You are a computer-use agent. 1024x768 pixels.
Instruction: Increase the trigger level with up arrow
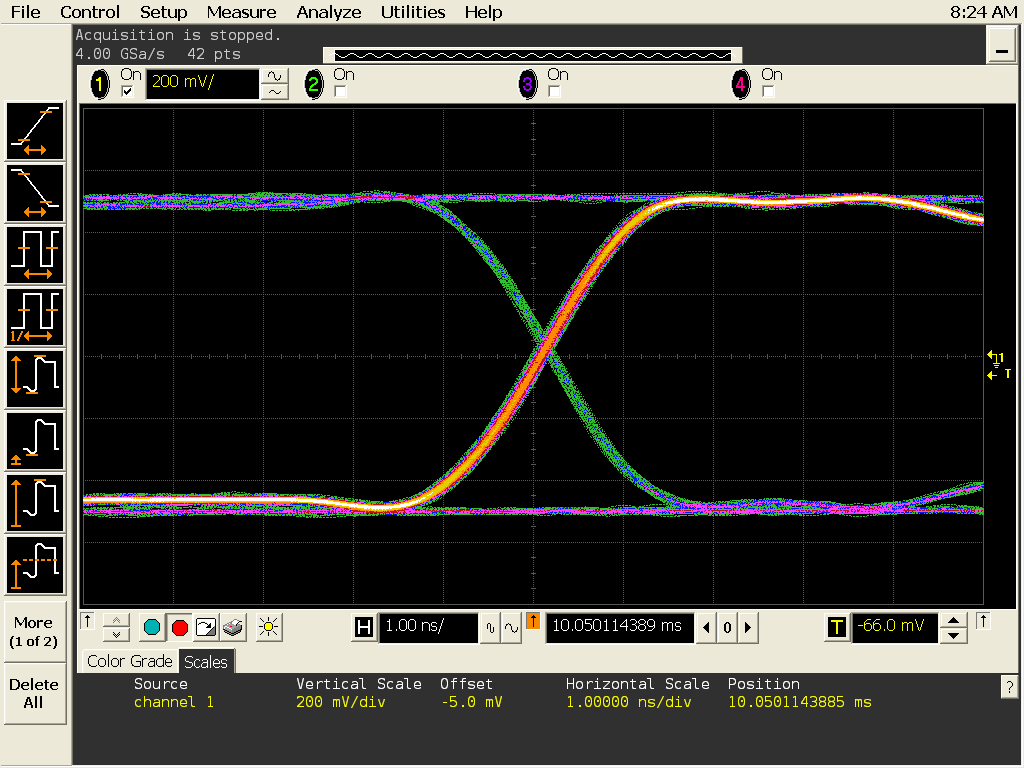955,620
